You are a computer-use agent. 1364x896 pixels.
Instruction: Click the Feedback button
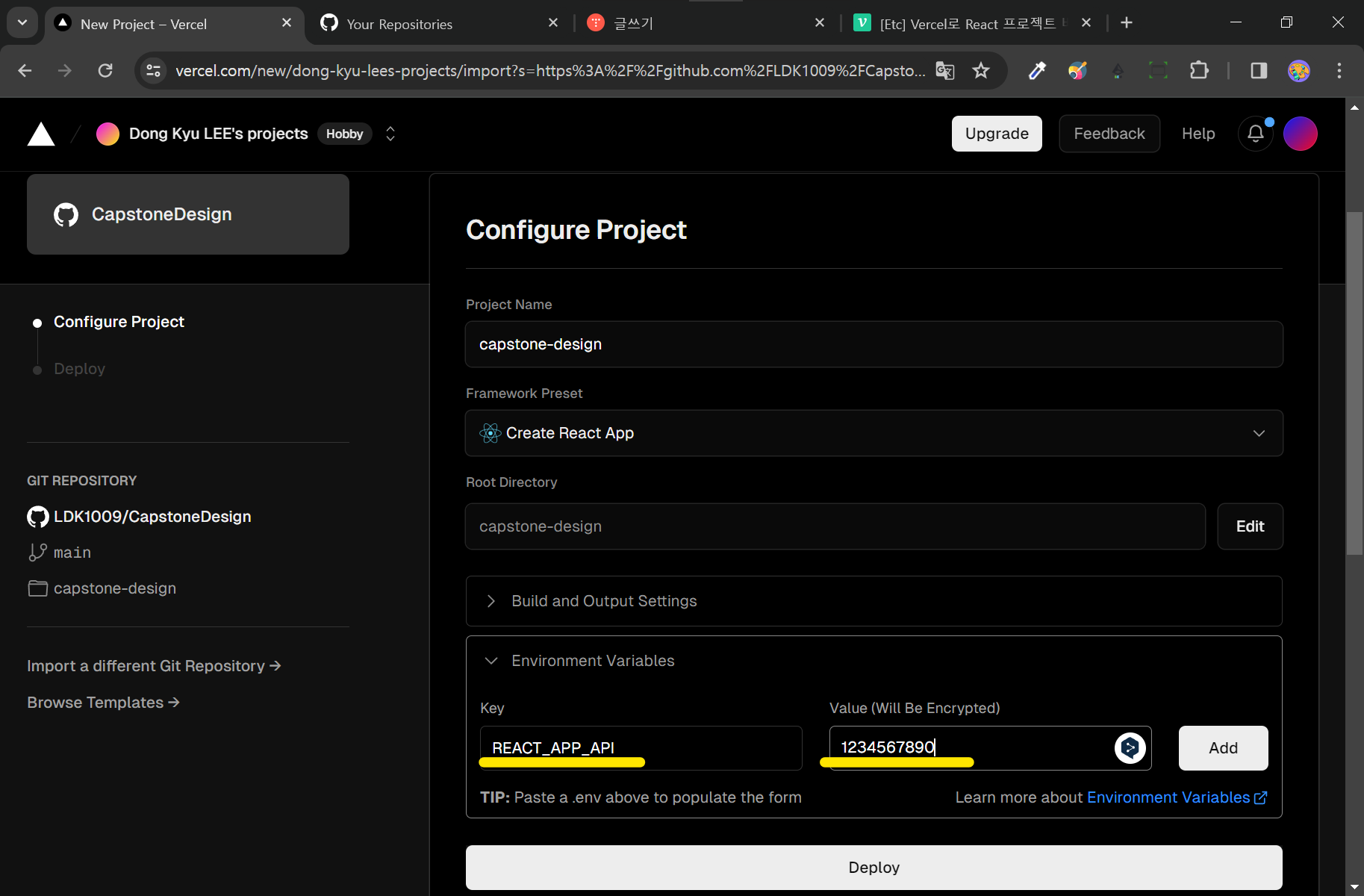[x=1109, y=134]
